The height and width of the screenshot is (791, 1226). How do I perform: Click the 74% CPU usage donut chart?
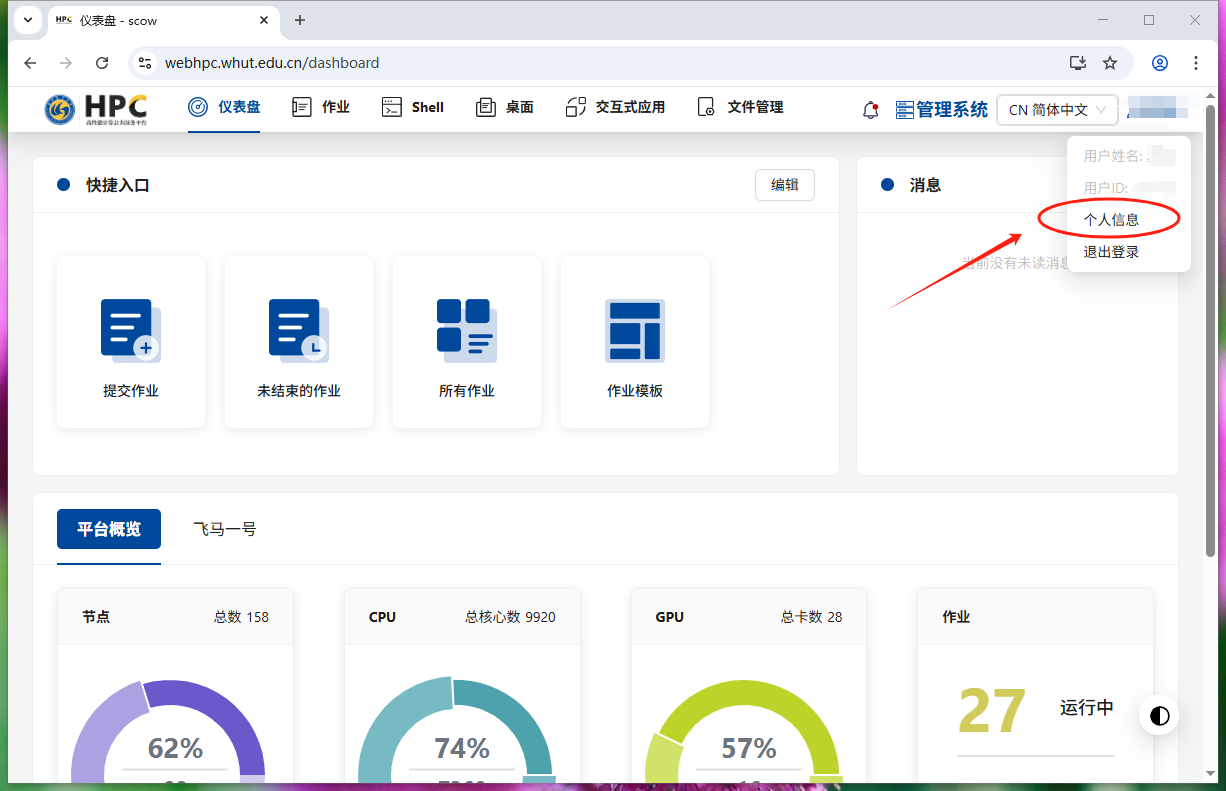(x=455, y=730)
